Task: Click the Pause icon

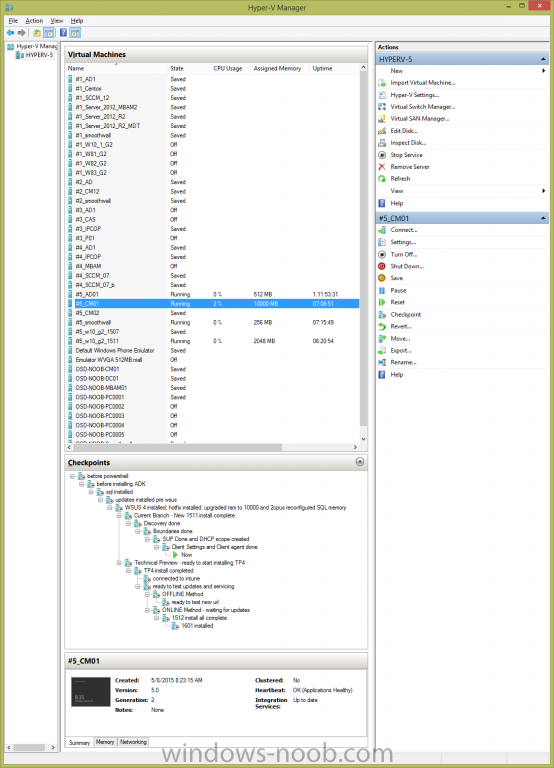Action: click(x=382, y=290)
